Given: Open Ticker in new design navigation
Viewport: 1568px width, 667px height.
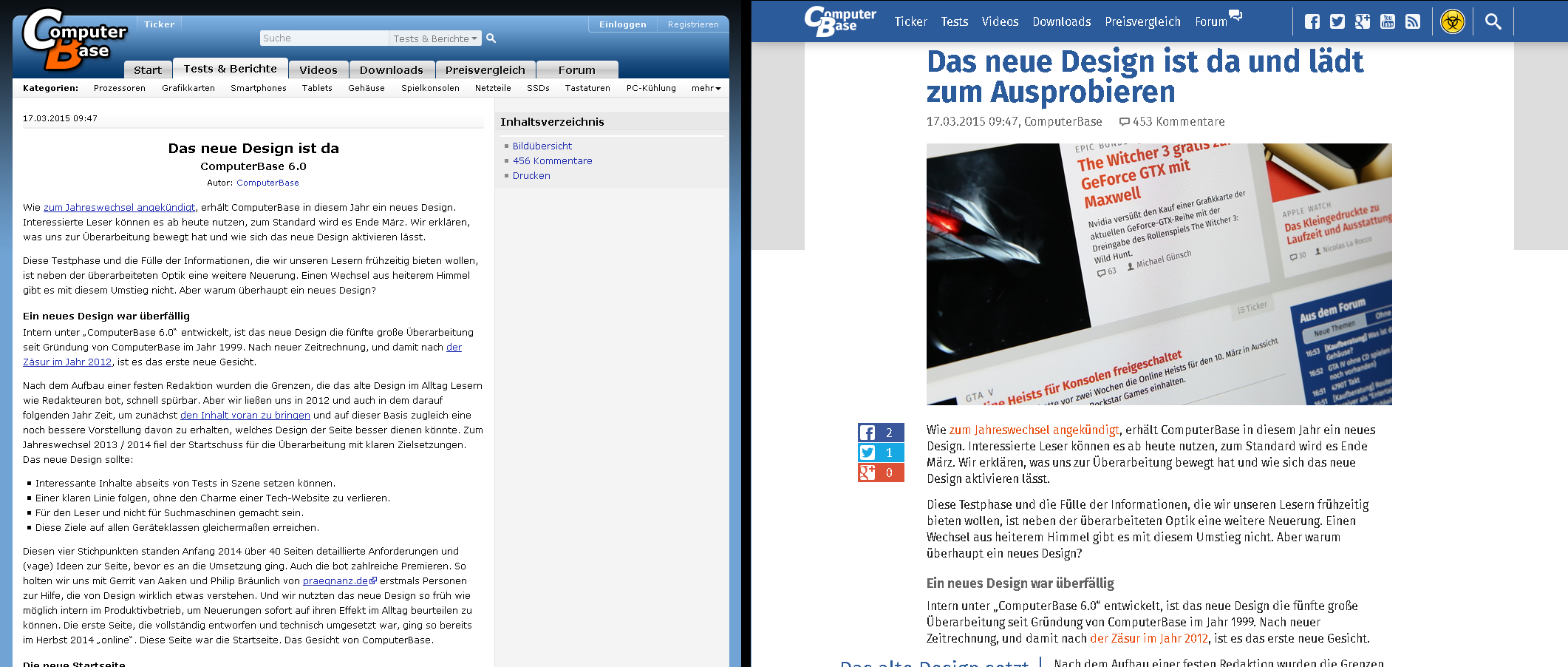Looking at the screenshot, I should click(x=910, y=22).
